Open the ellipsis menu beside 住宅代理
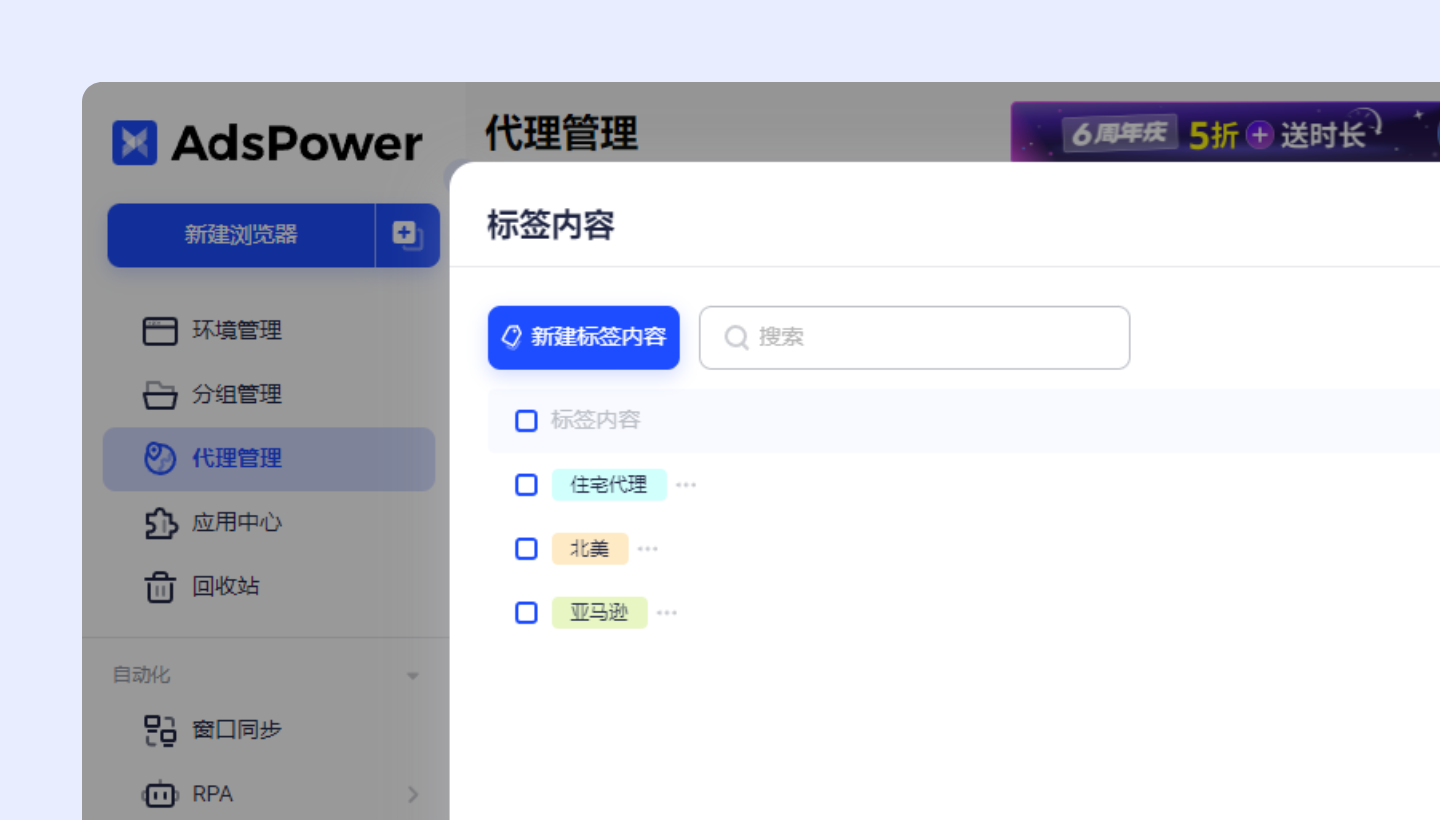The width and height of the screenshot is (1440, 820). (x=686, y=484)
